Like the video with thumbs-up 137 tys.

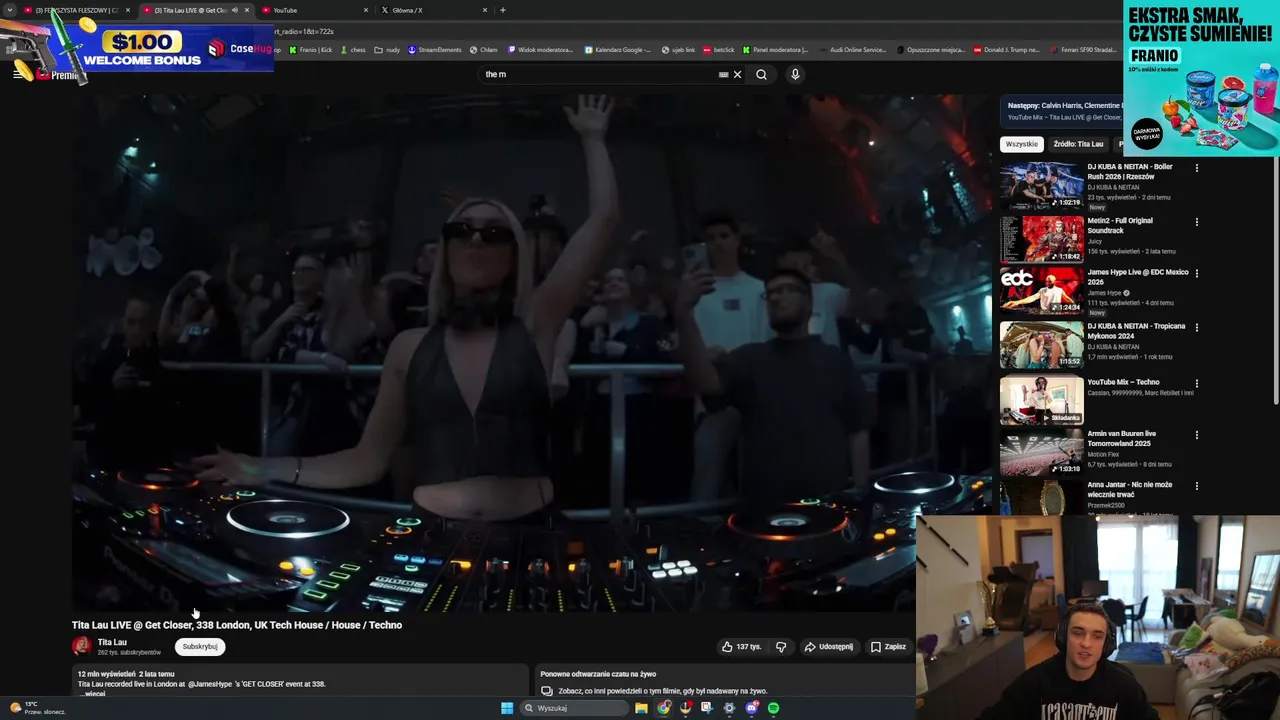pos(742,647)
